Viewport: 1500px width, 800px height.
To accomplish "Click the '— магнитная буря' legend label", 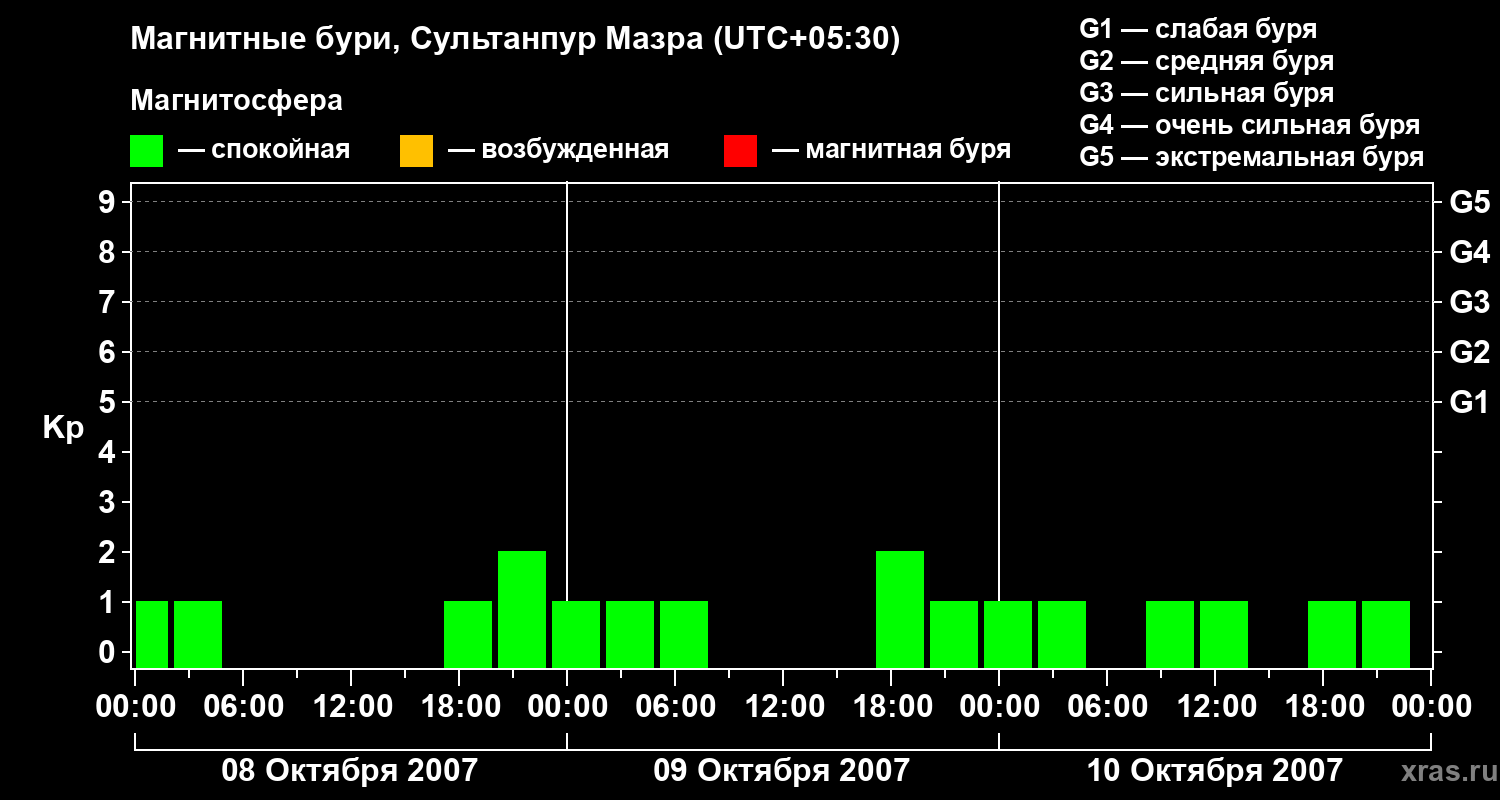I will pos(892,151).
